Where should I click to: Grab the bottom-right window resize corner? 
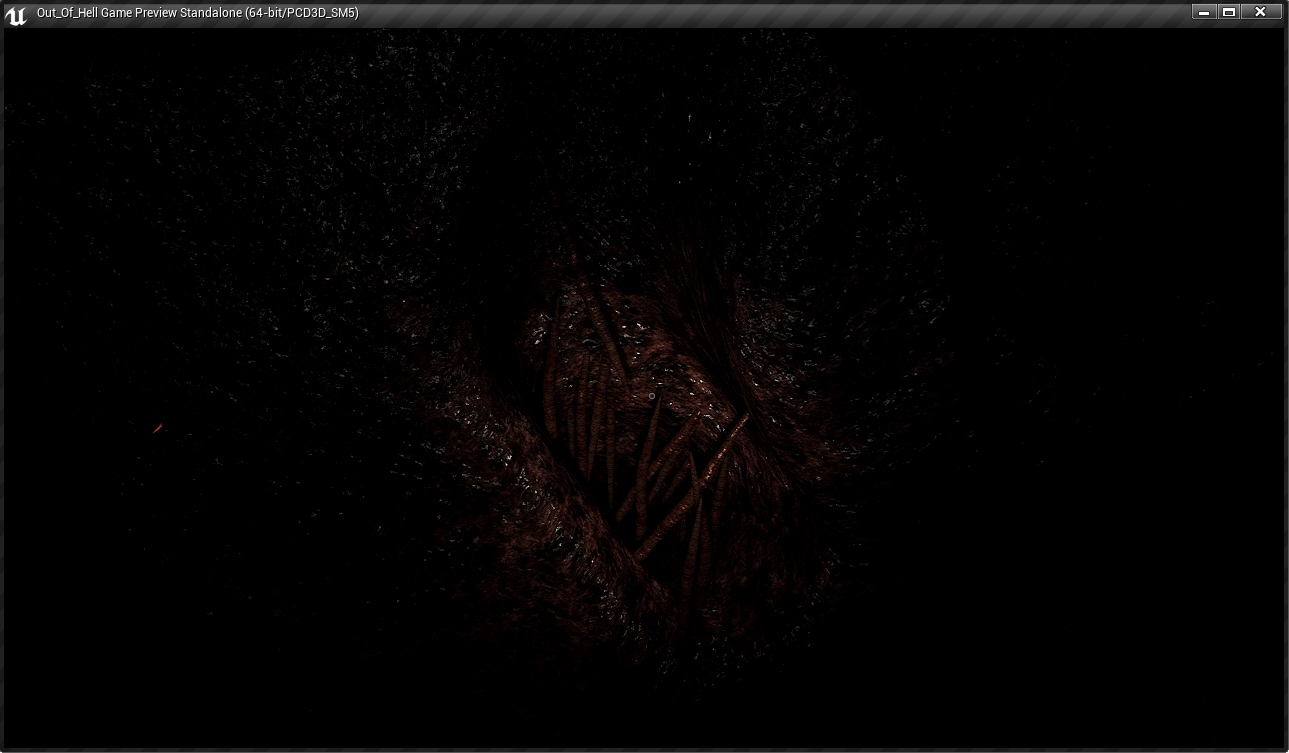pyautogui.click(x=1285, y=749)
